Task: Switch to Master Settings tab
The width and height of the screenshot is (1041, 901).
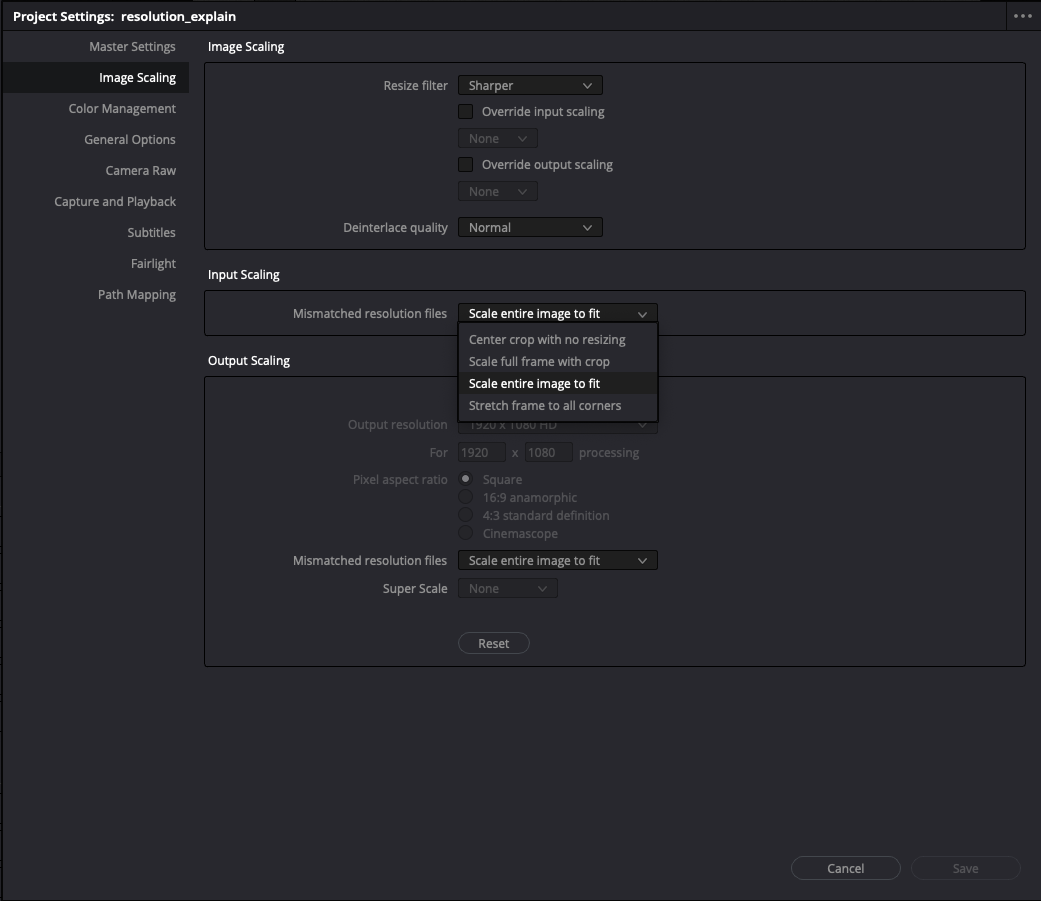Action: point(132,47)
